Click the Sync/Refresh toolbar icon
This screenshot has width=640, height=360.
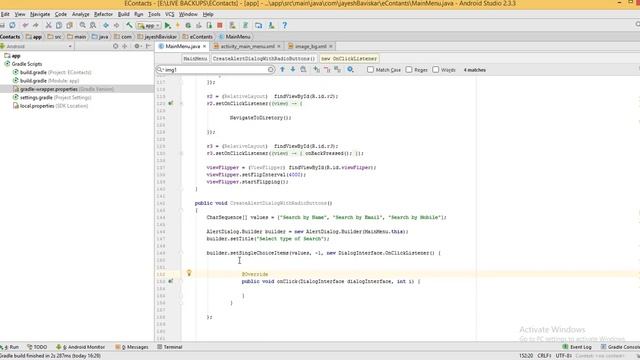pos(12,25)
